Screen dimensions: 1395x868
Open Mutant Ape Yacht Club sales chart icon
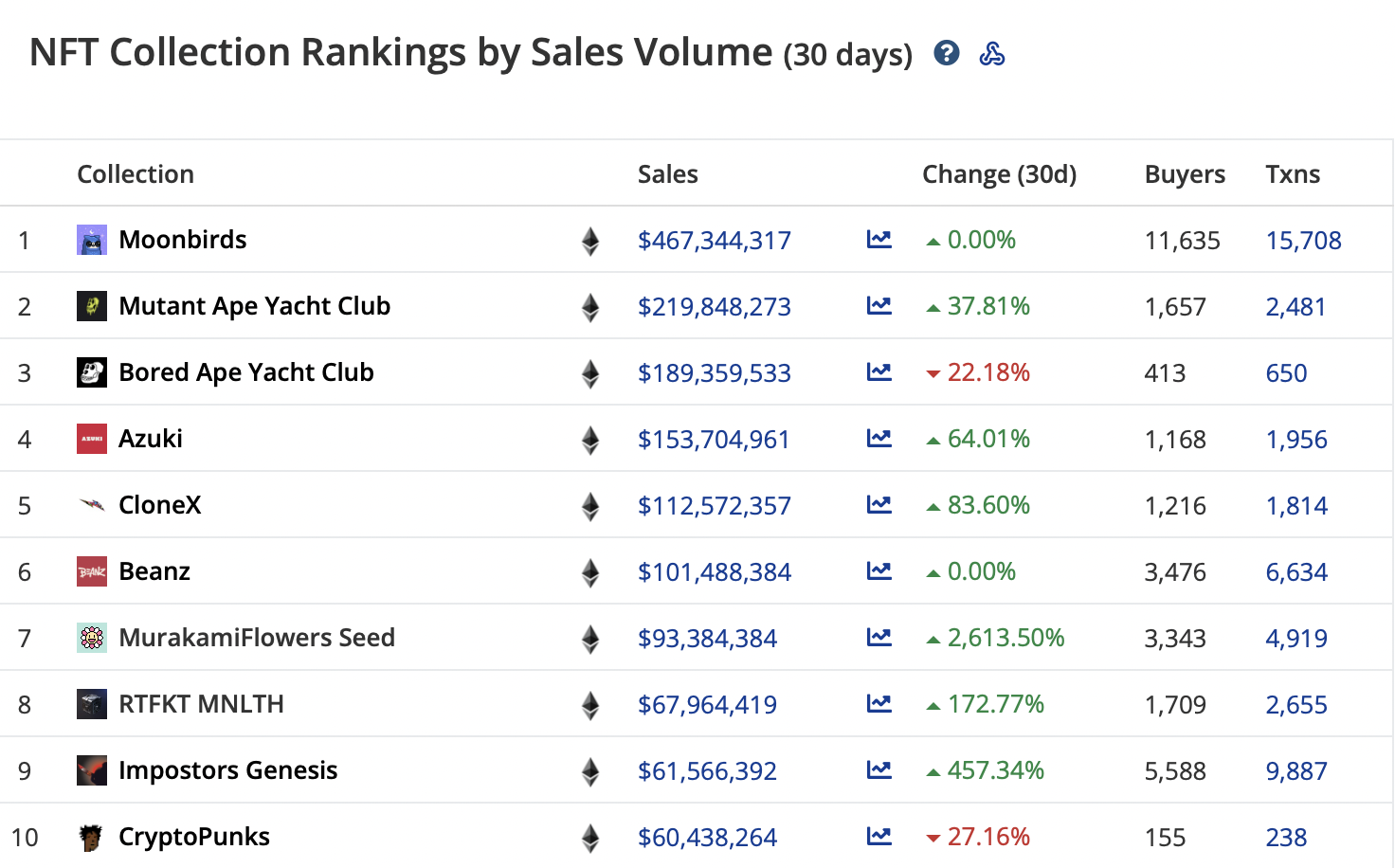[x=879, y=306]
